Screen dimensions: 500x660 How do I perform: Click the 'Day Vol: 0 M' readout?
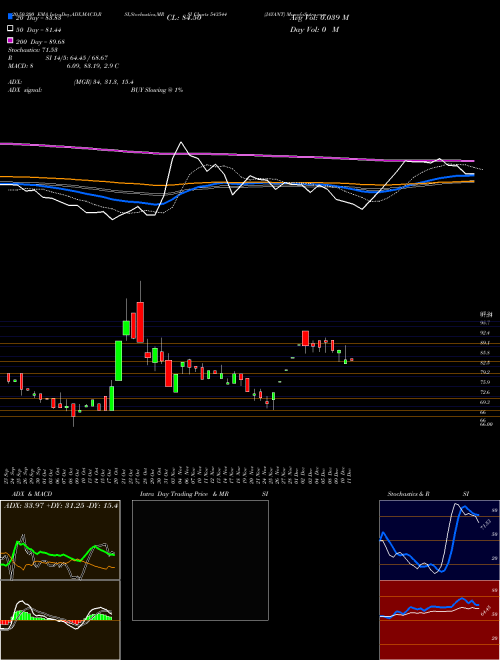point(314,29)
